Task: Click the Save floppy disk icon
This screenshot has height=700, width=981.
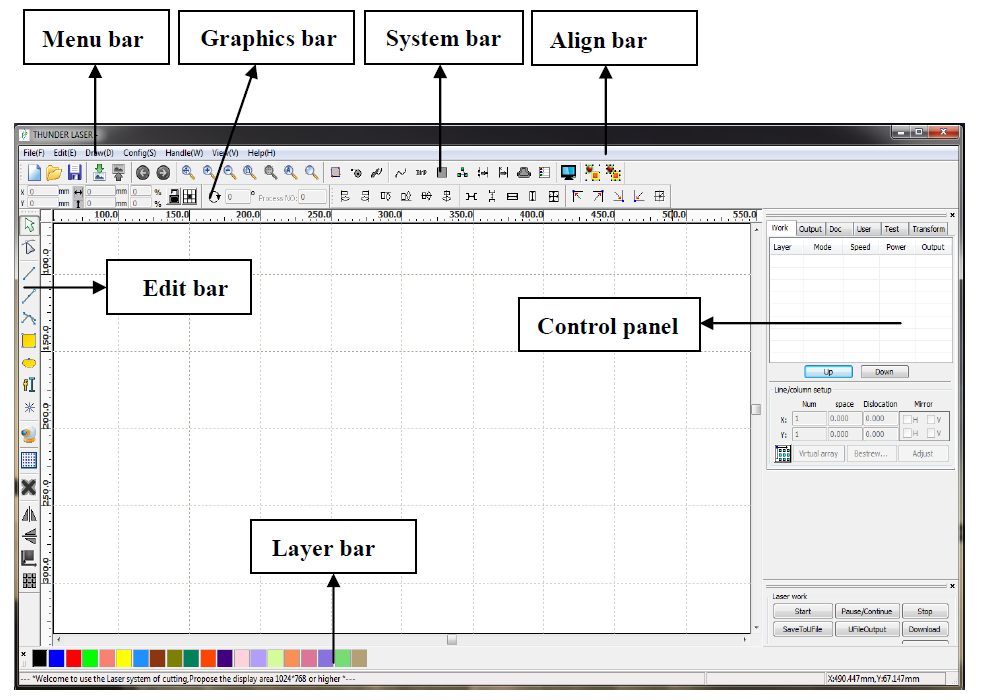Action: click(75, 173)
